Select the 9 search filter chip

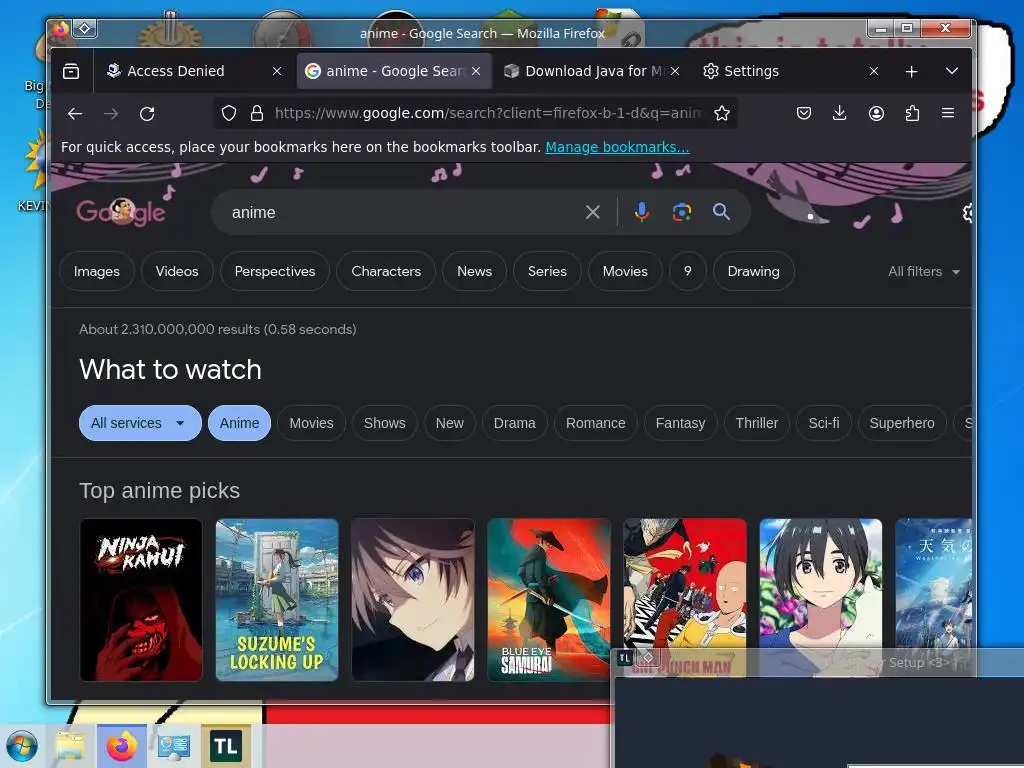coord(688,271)
